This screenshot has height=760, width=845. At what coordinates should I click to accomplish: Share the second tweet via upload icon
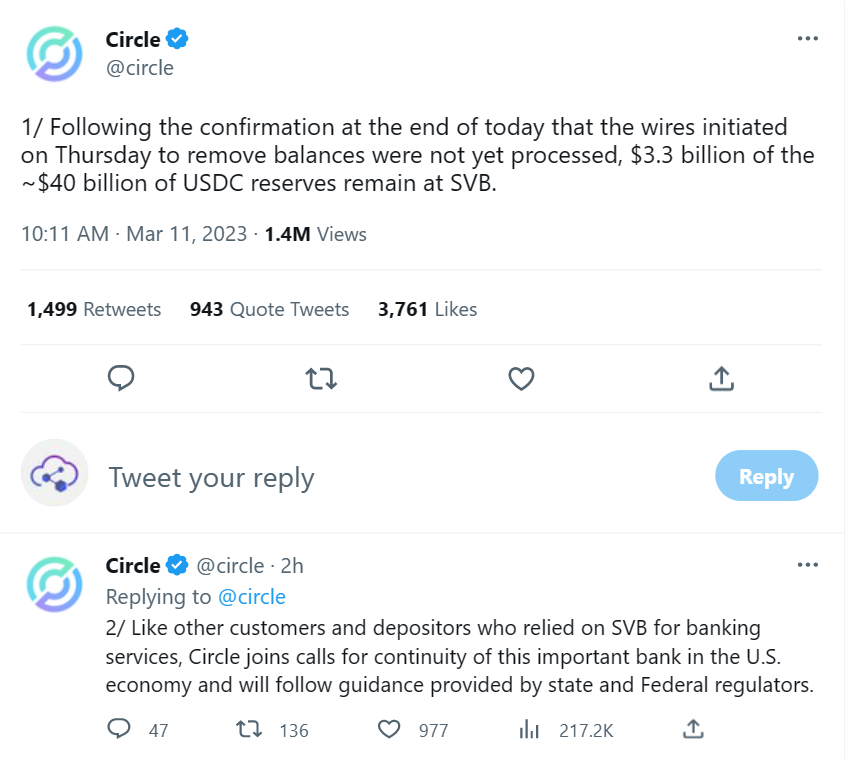[694, 729]
